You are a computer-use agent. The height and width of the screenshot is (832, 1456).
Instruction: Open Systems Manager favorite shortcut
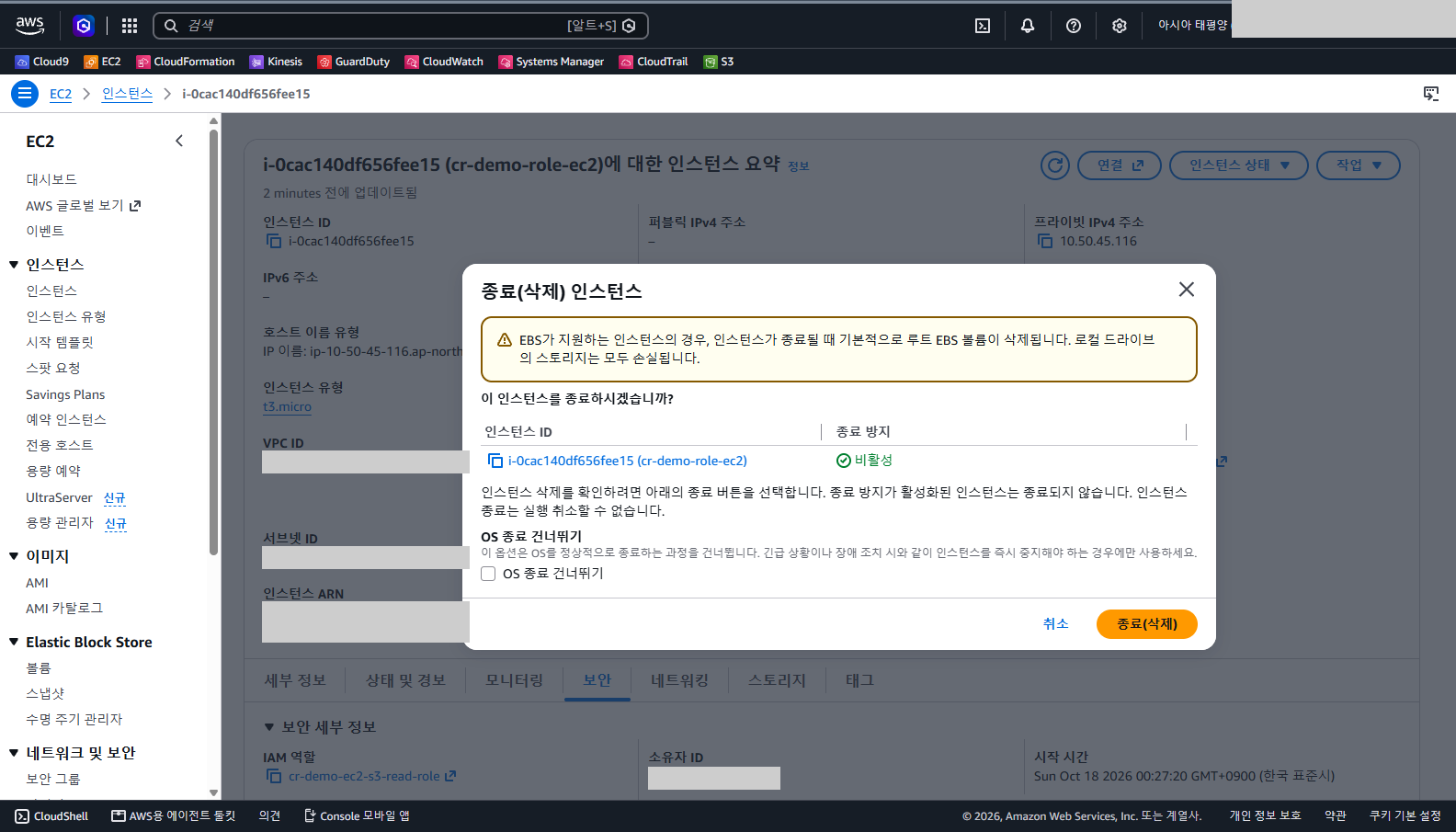[x=552, y=62]
